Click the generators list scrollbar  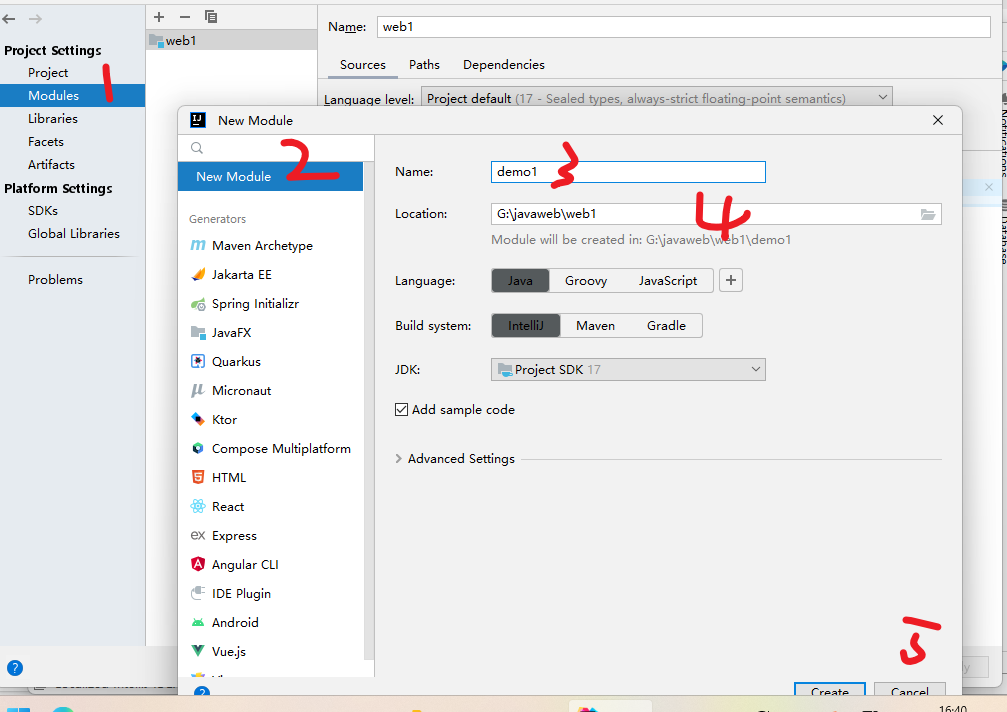(369, 411)
